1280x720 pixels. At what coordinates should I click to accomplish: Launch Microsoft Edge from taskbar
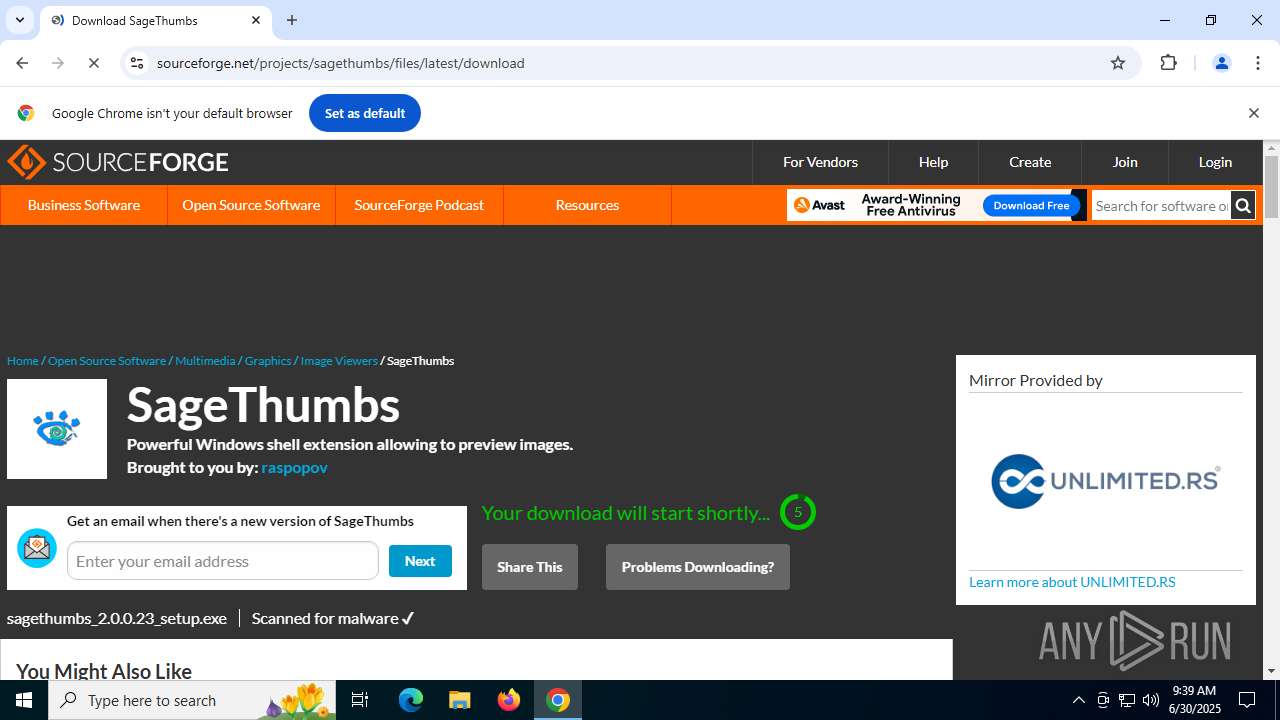point(411,700)
